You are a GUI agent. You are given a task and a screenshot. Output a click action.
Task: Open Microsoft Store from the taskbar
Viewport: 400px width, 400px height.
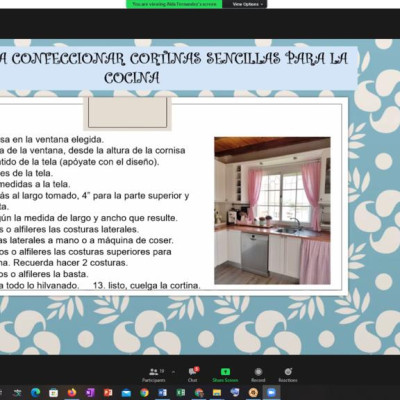click(53, 393)
